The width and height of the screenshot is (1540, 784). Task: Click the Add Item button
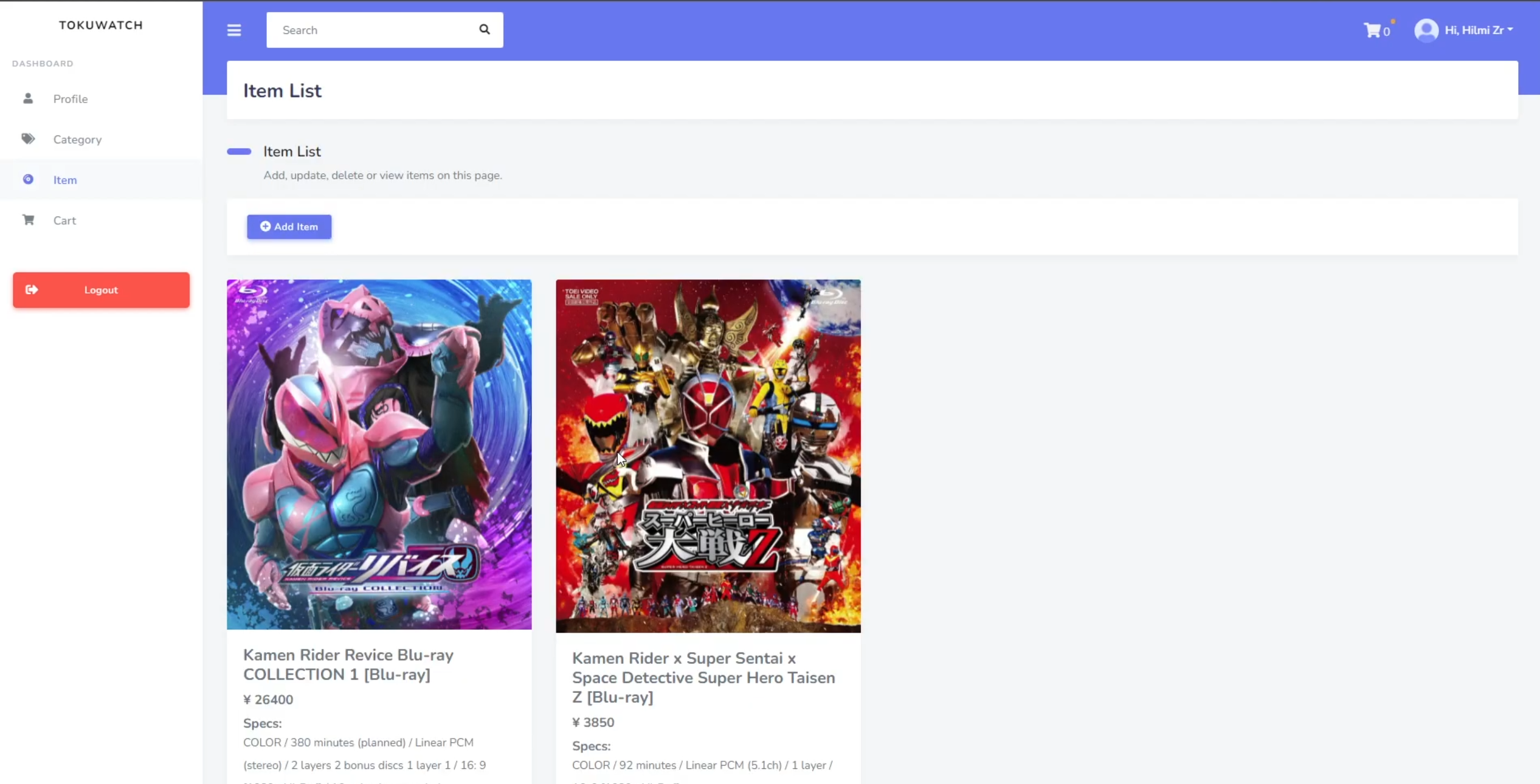click(x=289, y=227)
